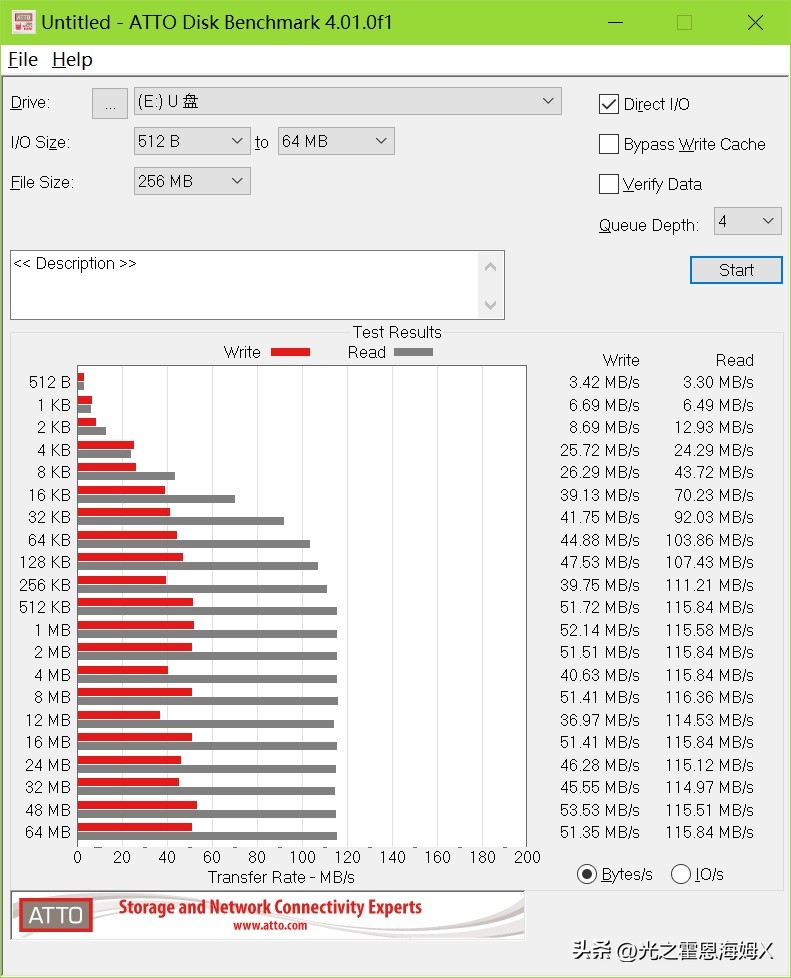Click the 4 KB write value 25.72 MB/s
Screen dimensions: 791x978
coord(599,450)
